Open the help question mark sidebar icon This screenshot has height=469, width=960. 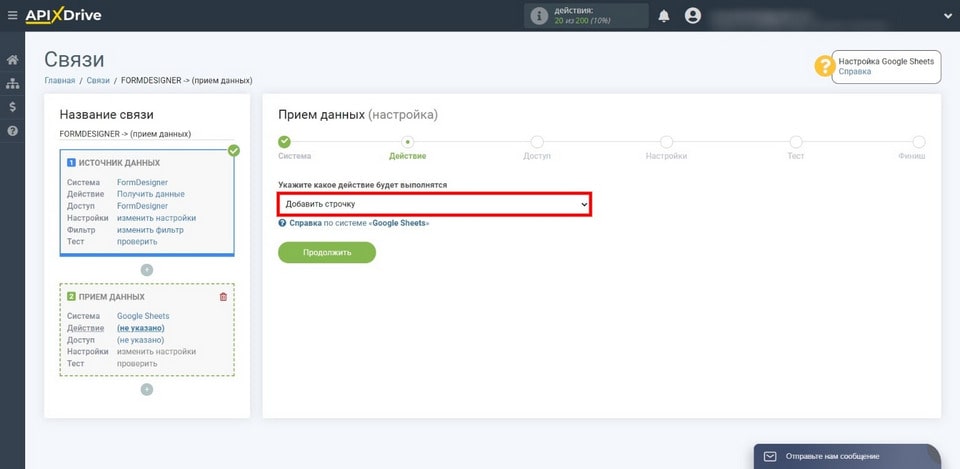click(x=12, y=131)
